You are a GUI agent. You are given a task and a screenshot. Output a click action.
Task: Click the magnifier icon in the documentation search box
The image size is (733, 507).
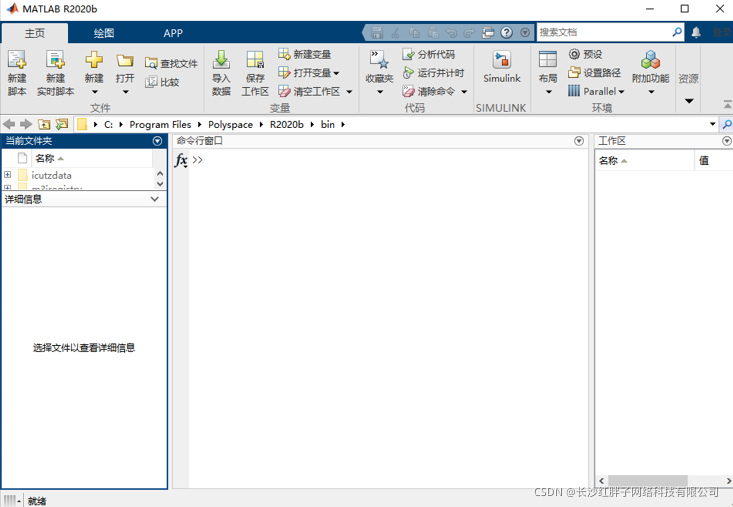coord(677,32)
